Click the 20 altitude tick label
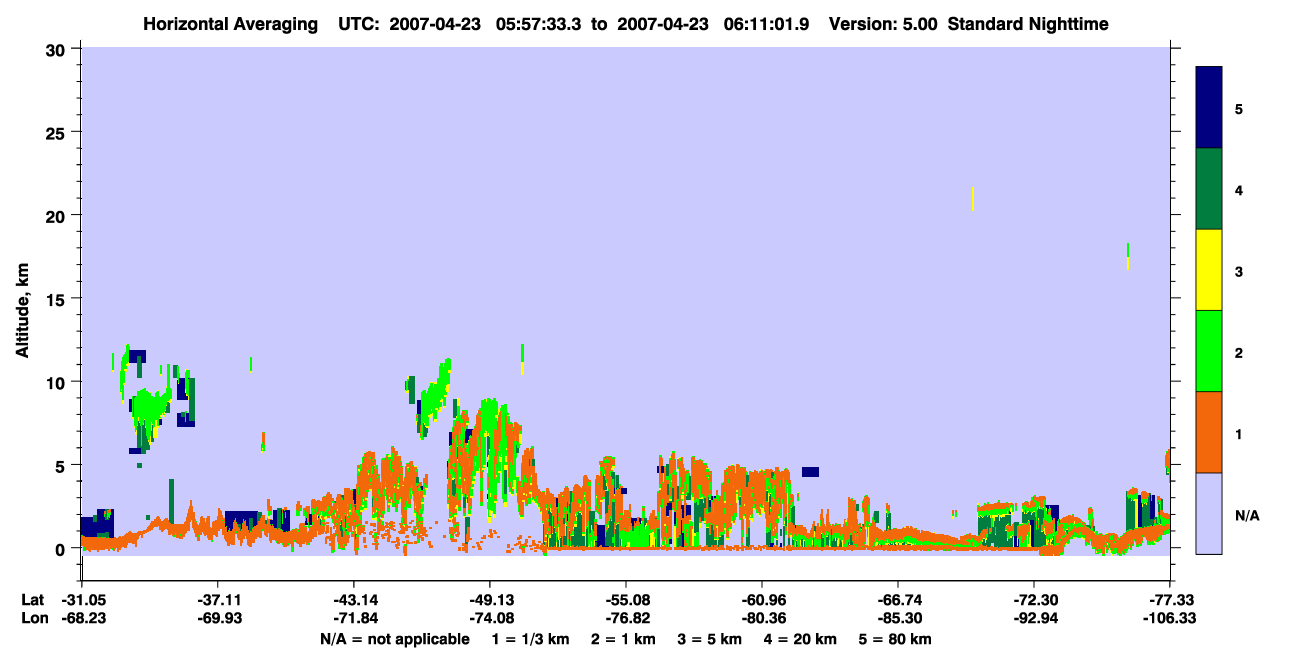This screenshot has width=1300, height=667. click(x=57, y=215)
